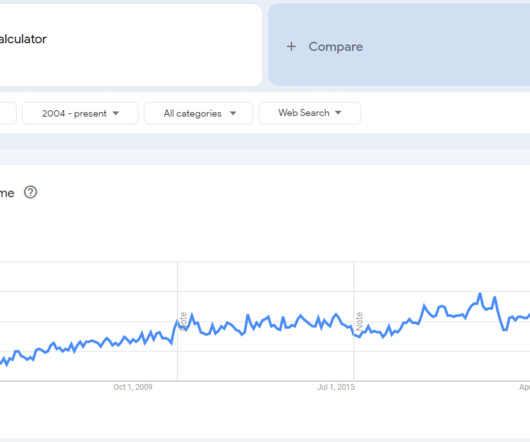Open the Web Search type dropdown
530x442 pixels.
pyautogui.click(x=310, y=113)
